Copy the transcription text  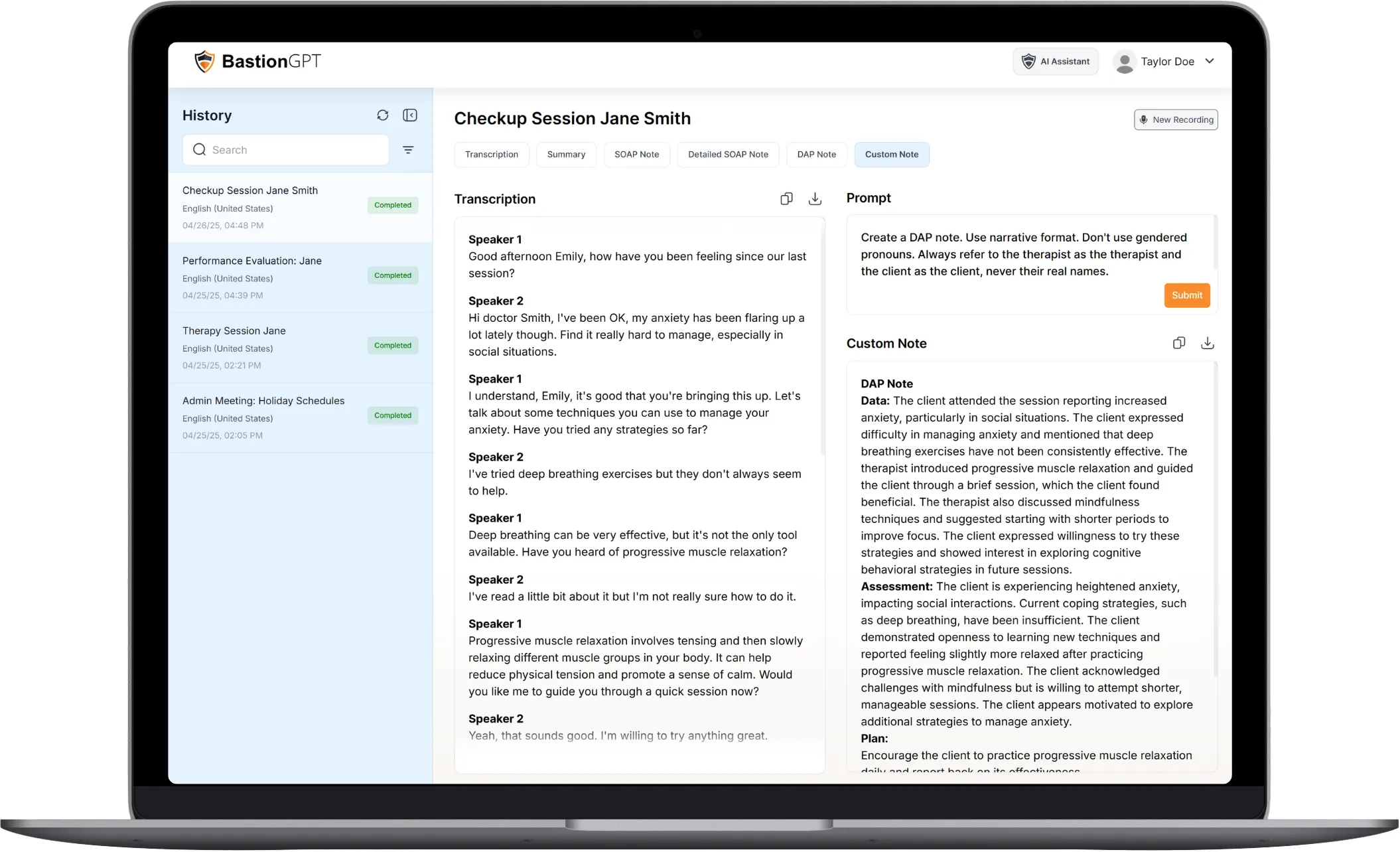point(786,199)
